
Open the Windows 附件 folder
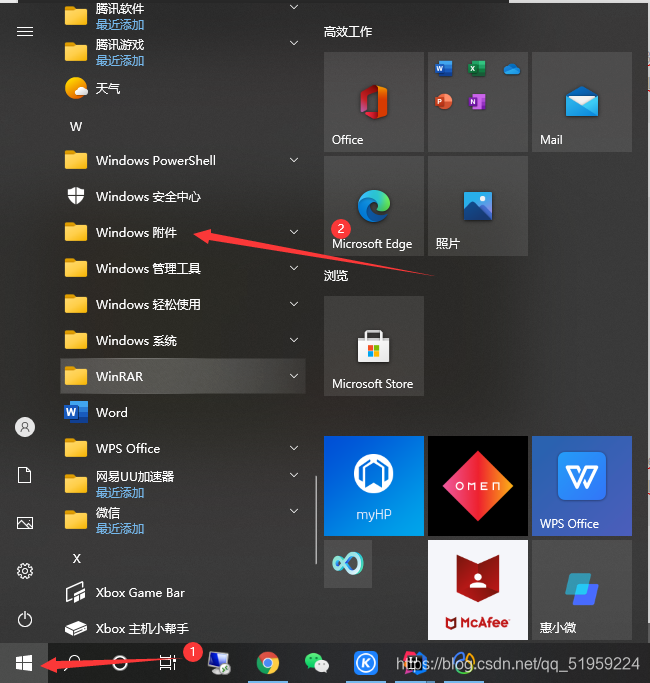pyautogui.click(x=183, y=232)
